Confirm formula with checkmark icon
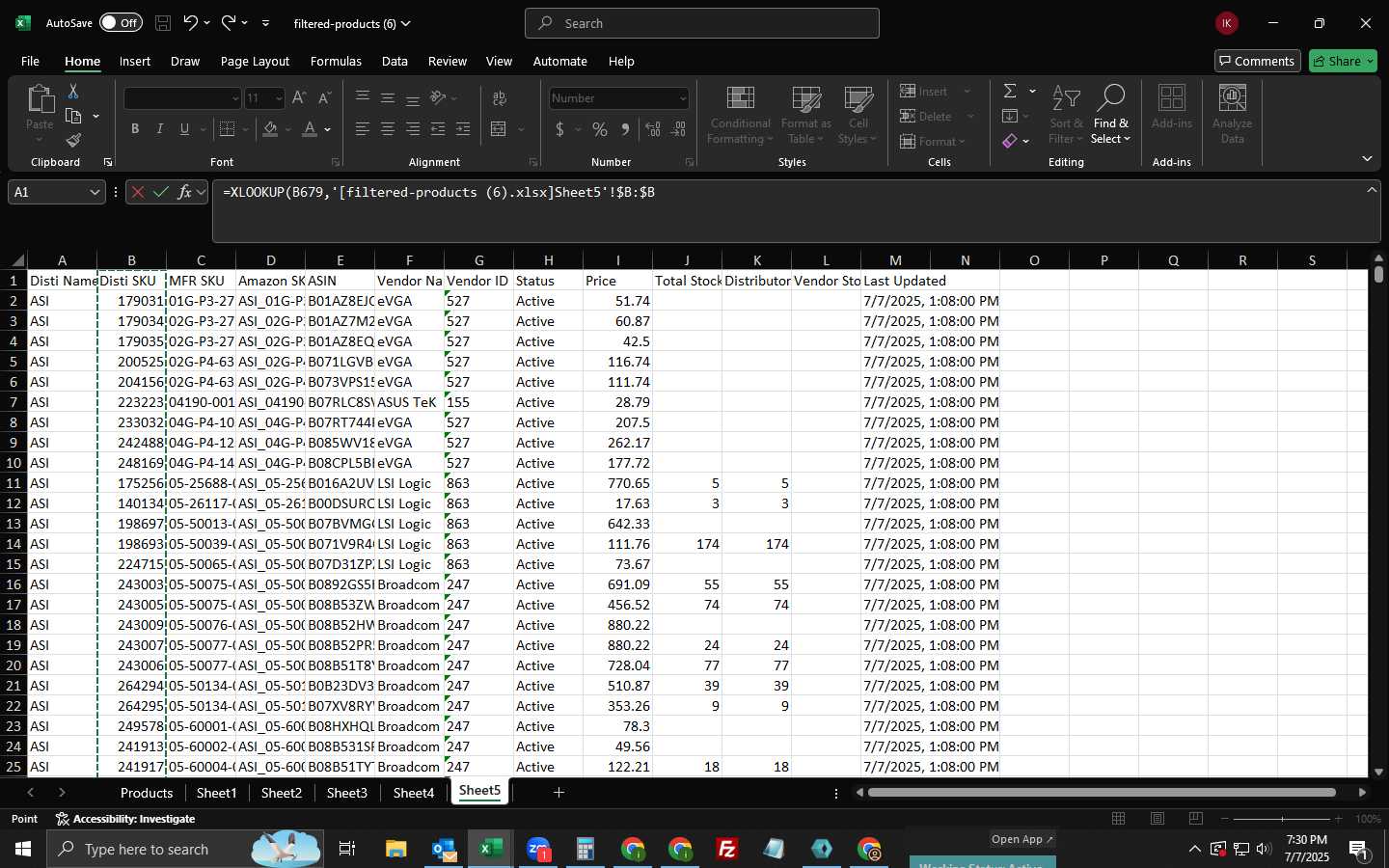 (161, 192)
